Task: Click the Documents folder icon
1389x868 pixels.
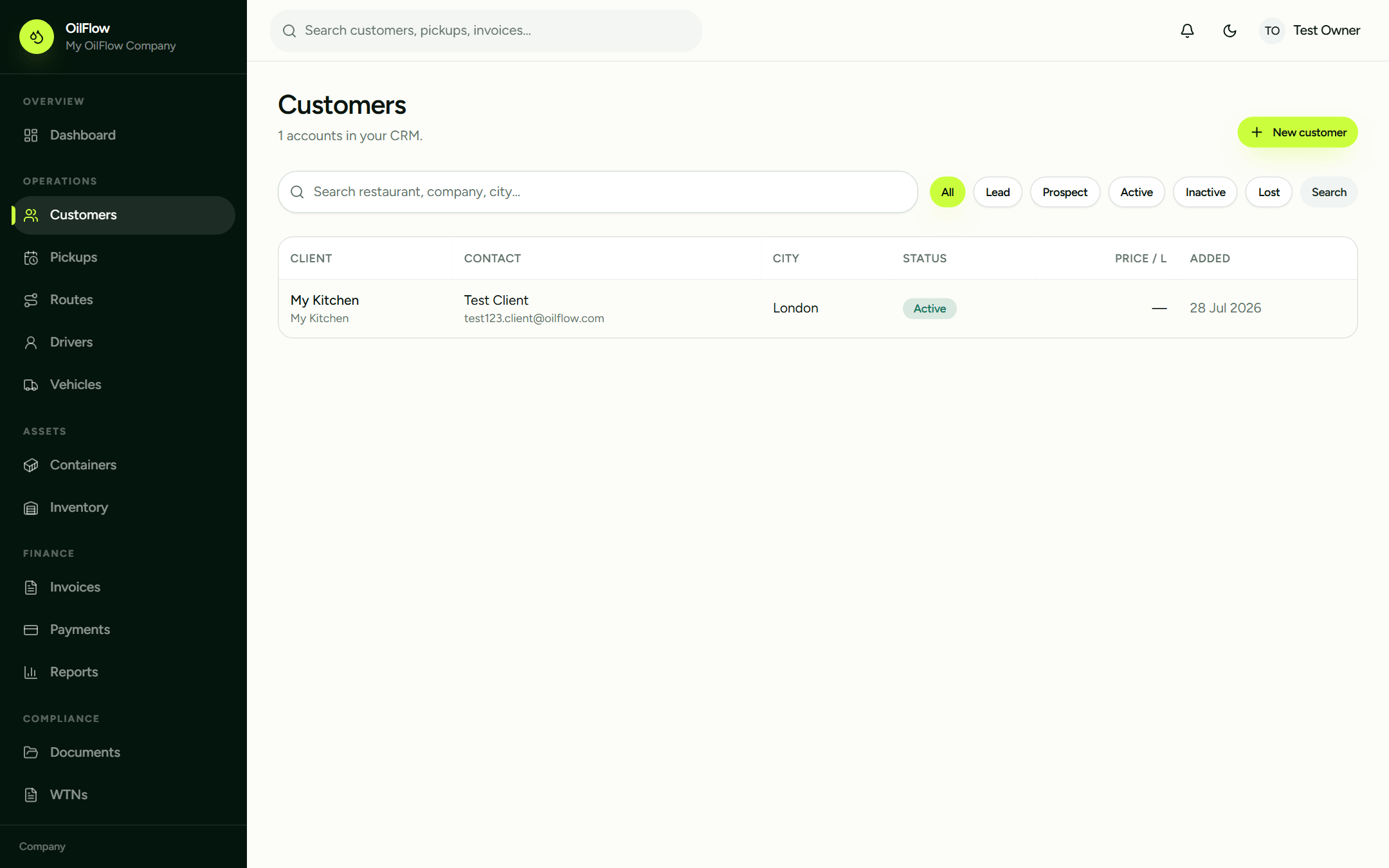Action: 31,752
